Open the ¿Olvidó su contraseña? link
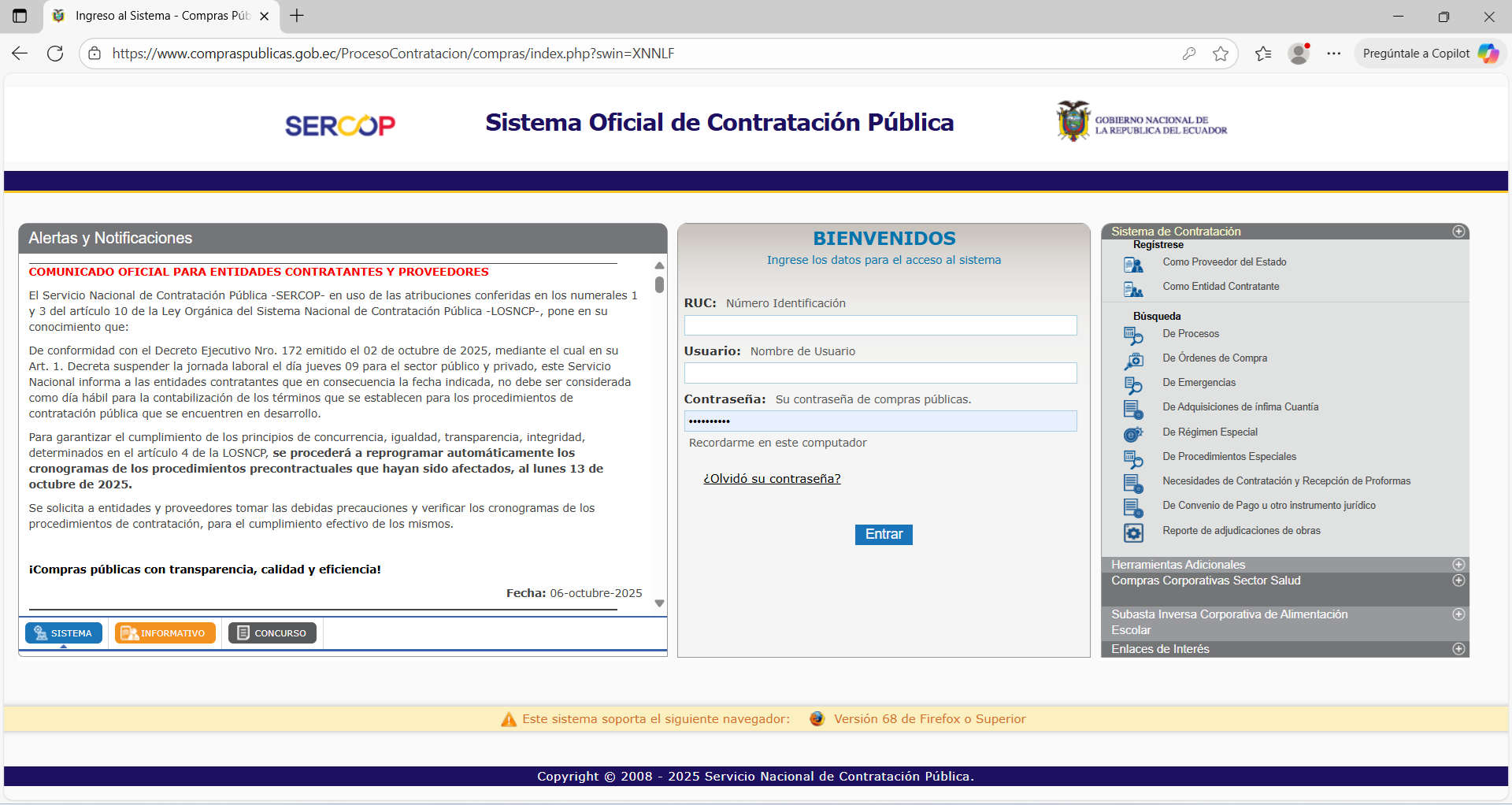Viewport: 1512px width, 805px height. [771, 479]
